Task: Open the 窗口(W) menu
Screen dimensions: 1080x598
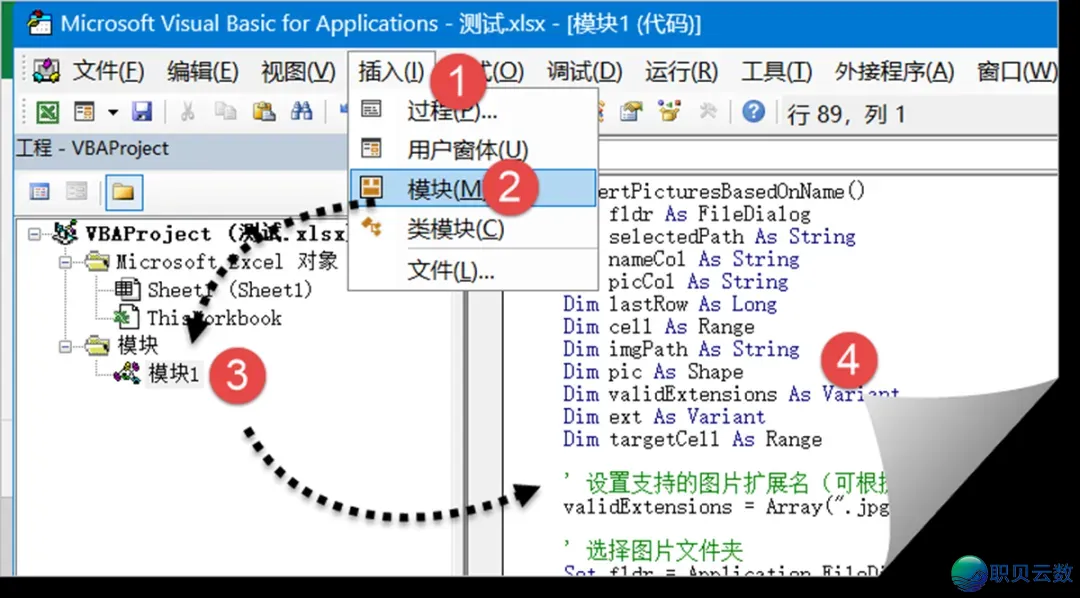Action: pos(1017,71)
